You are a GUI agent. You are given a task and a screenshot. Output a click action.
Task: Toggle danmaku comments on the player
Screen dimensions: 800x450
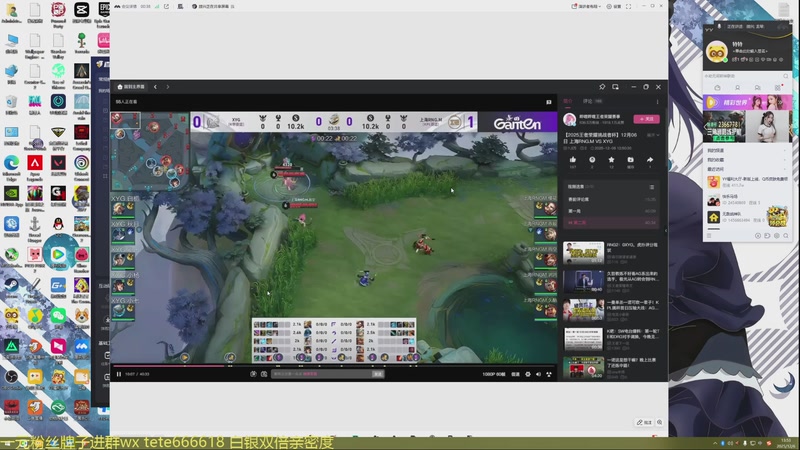point(253,374)
